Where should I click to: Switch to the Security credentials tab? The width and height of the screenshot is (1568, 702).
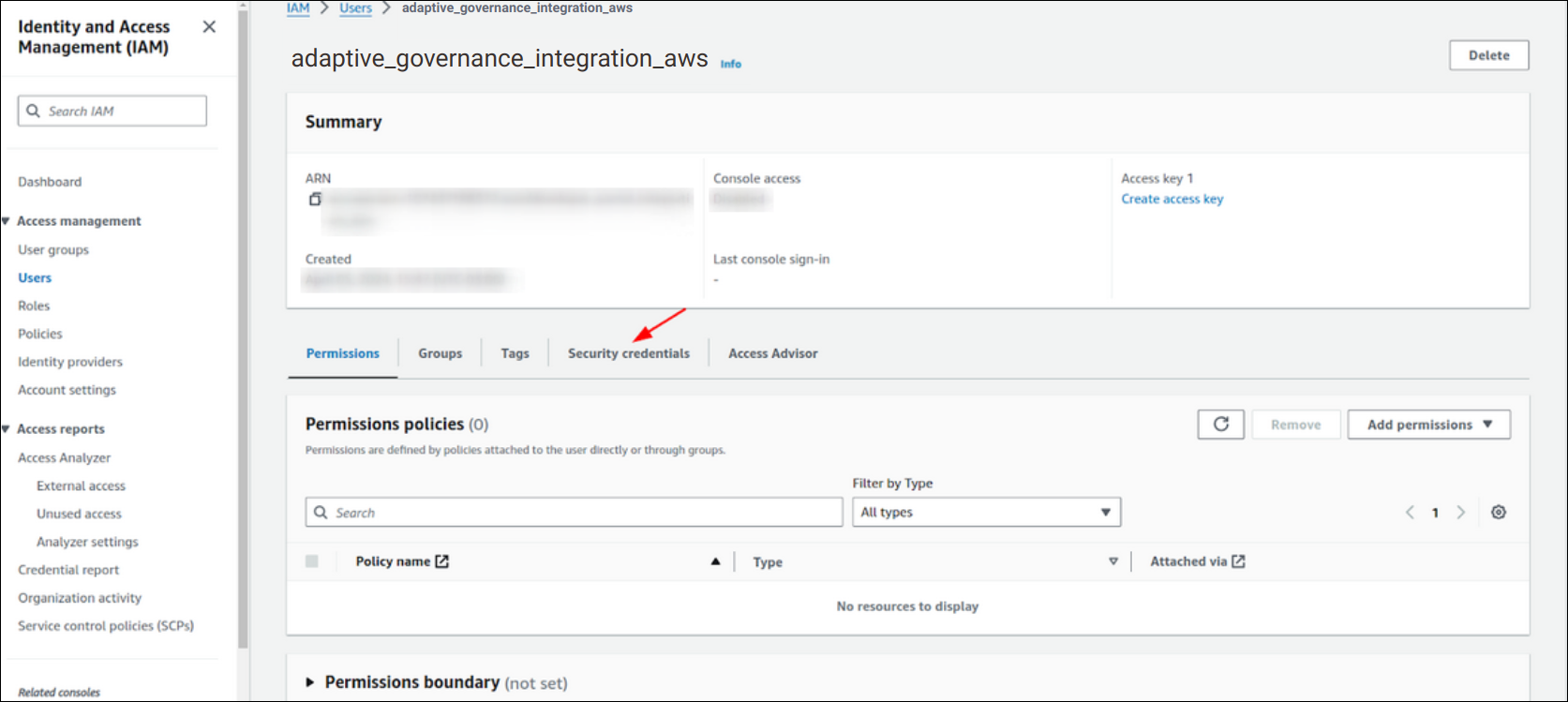click(628, 353)
